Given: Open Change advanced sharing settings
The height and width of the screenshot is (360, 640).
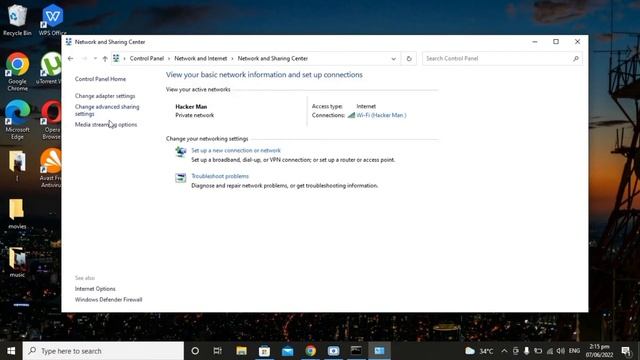Looking at the screenshot, I should click(107, 110).
